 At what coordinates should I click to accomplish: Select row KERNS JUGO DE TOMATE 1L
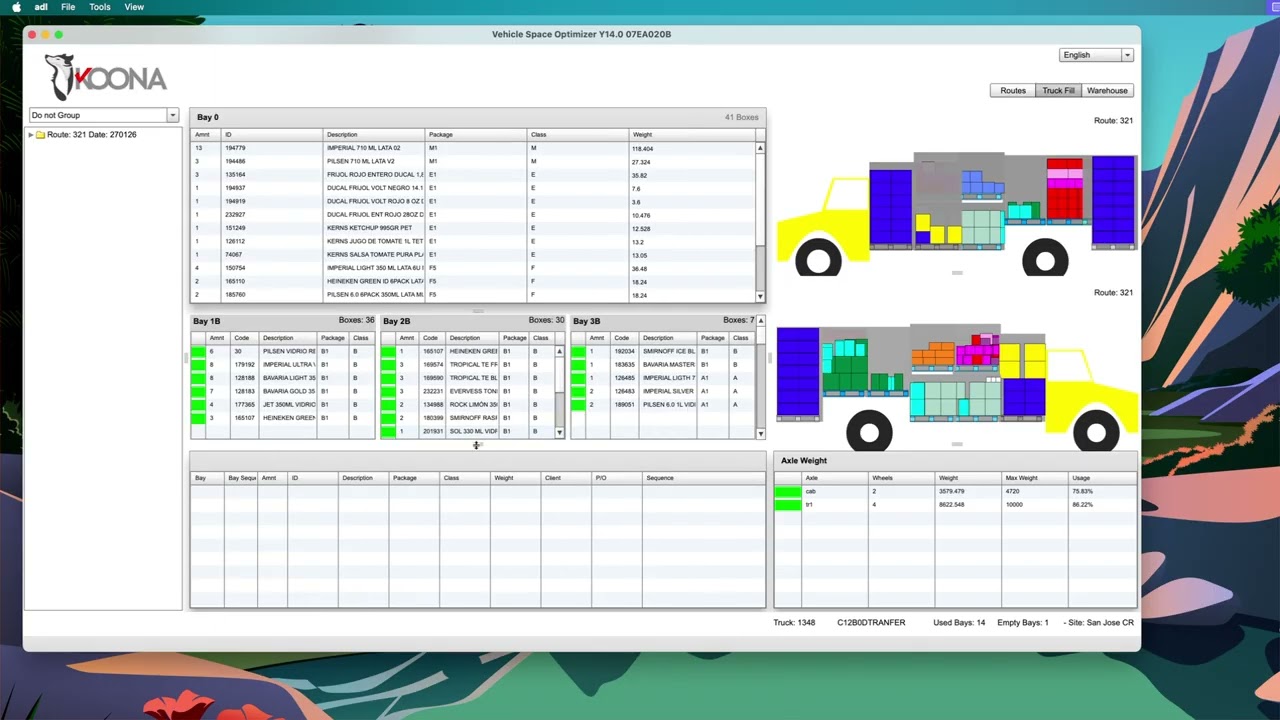[x=473, y=242]
